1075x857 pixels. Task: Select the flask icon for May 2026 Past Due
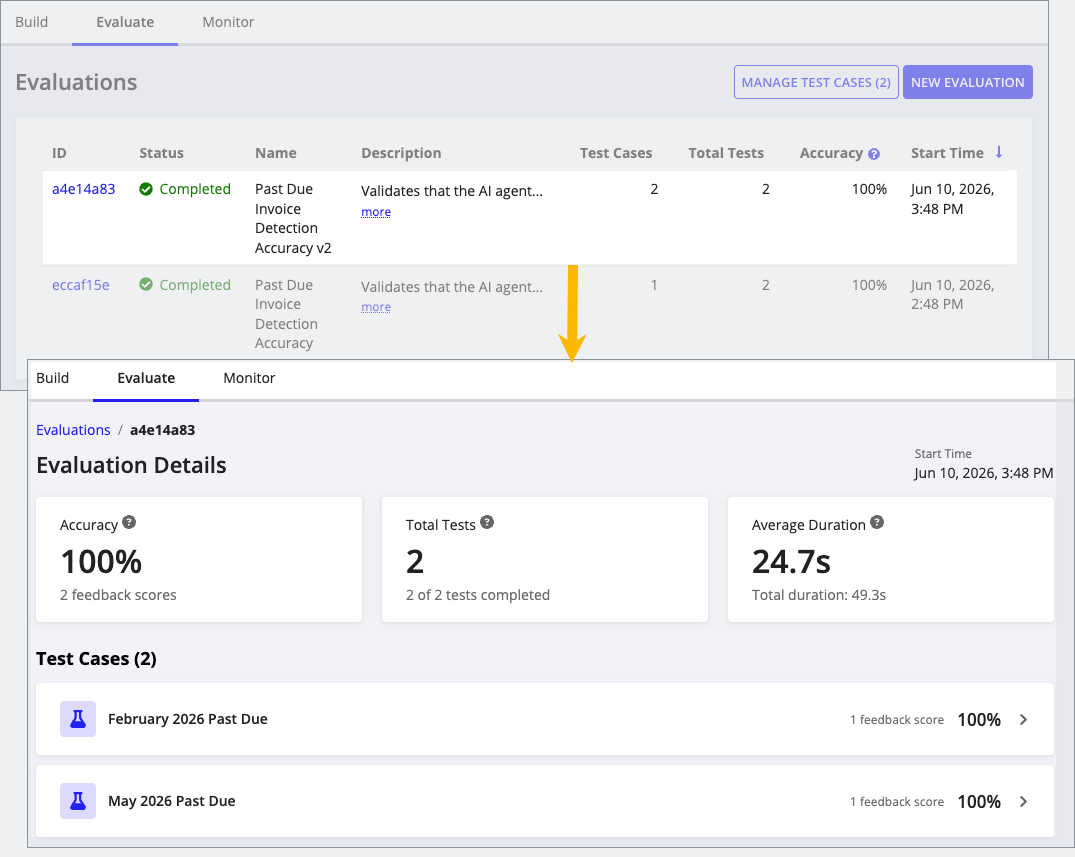[78, 801]
